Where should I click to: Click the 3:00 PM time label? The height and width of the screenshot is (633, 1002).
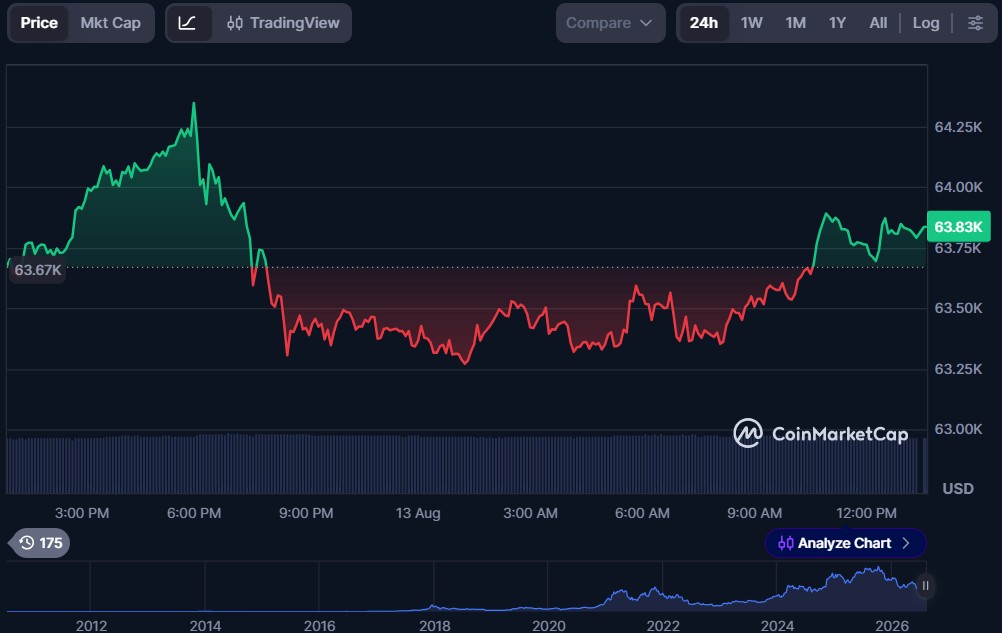point(82,513)
